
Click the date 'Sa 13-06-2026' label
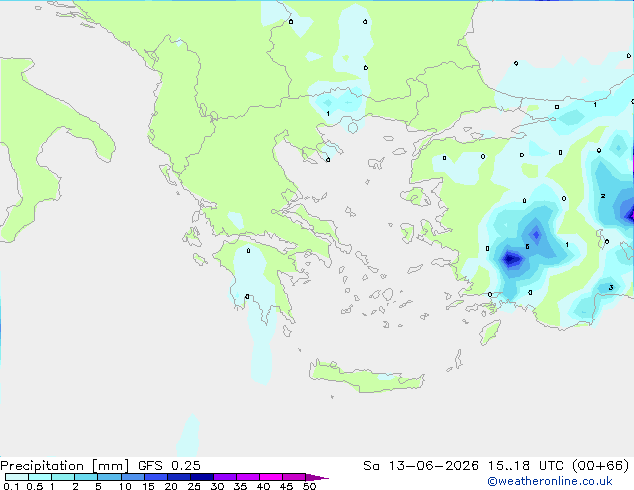[421, 465]
